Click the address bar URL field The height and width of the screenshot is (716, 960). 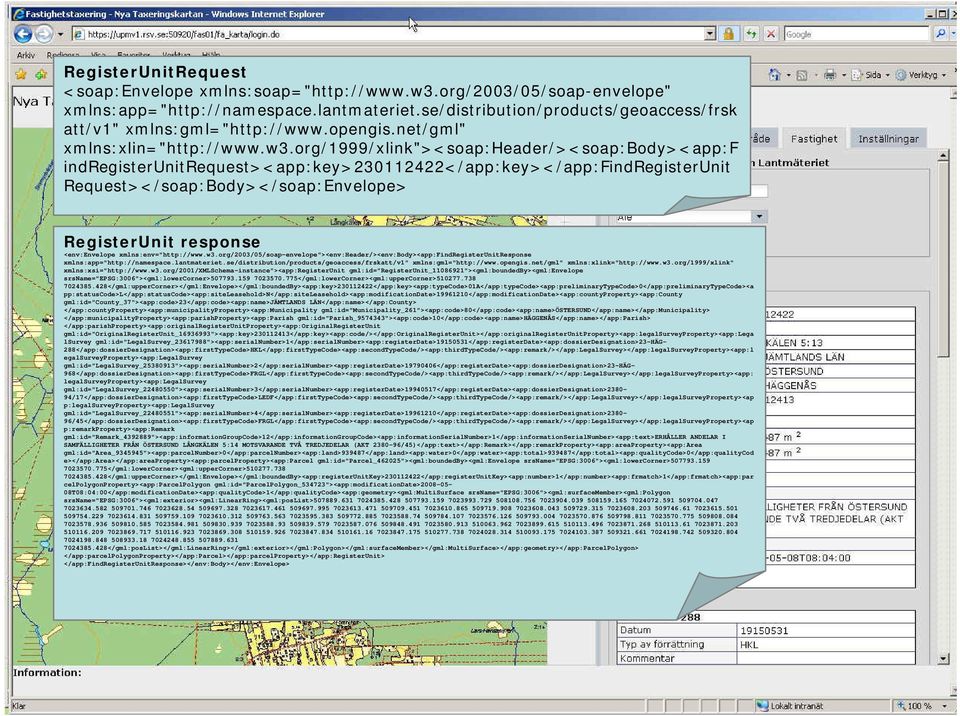[388, 34]
